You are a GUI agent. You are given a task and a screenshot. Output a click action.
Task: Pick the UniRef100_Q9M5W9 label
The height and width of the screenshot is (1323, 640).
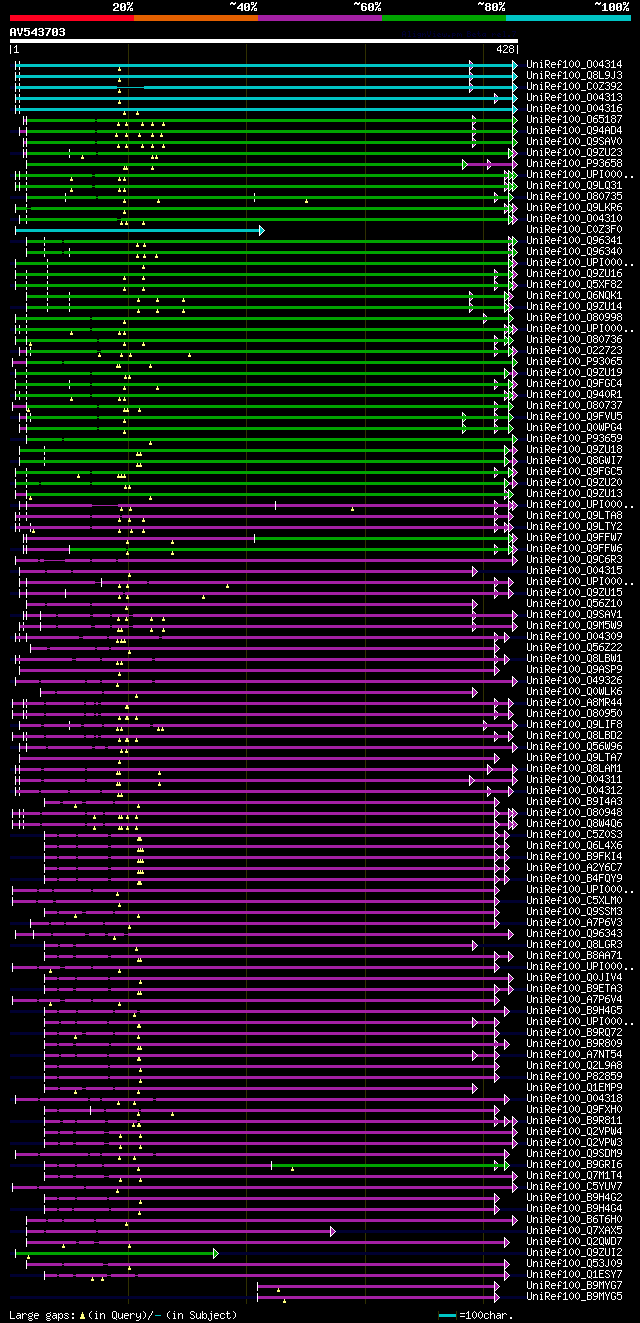point(575,626)
